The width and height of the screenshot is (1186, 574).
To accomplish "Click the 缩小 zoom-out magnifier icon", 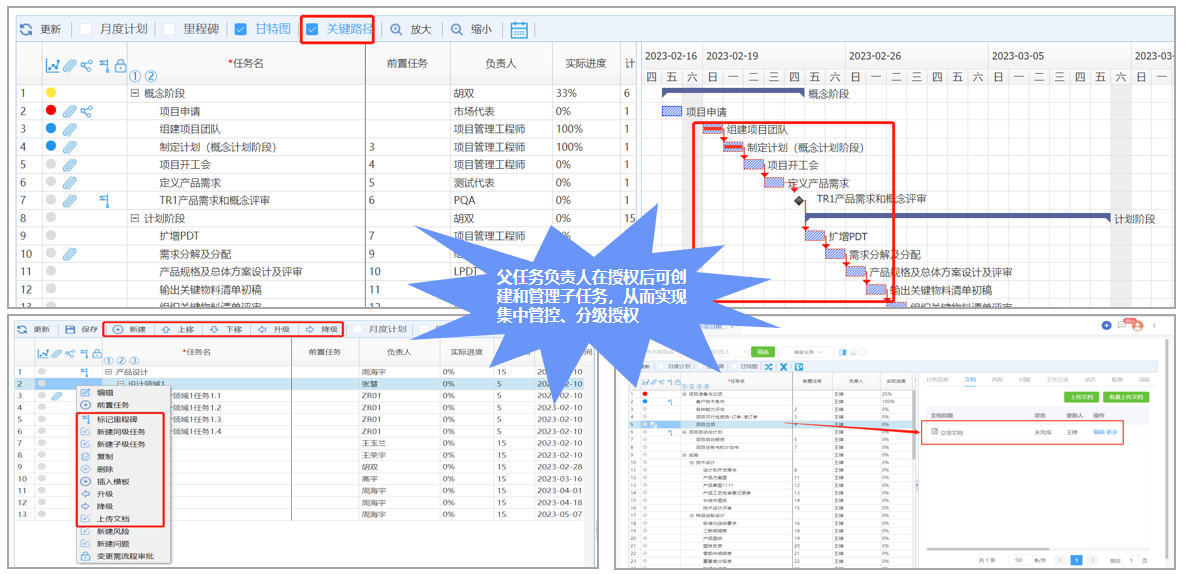I will coord(457,29).
